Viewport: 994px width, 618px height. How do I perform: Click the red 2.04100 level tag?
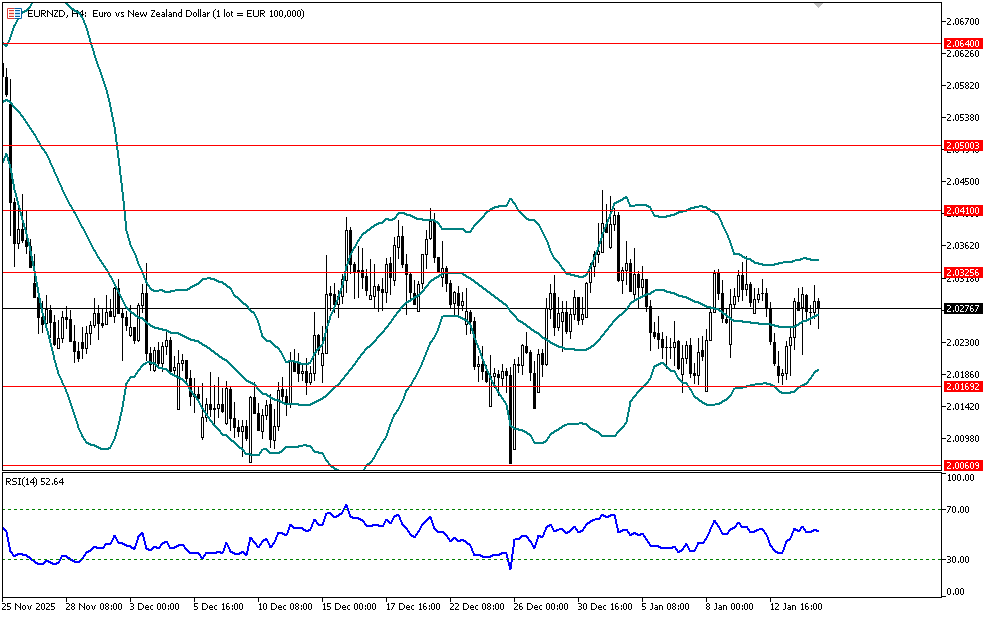tap(963, 211)
